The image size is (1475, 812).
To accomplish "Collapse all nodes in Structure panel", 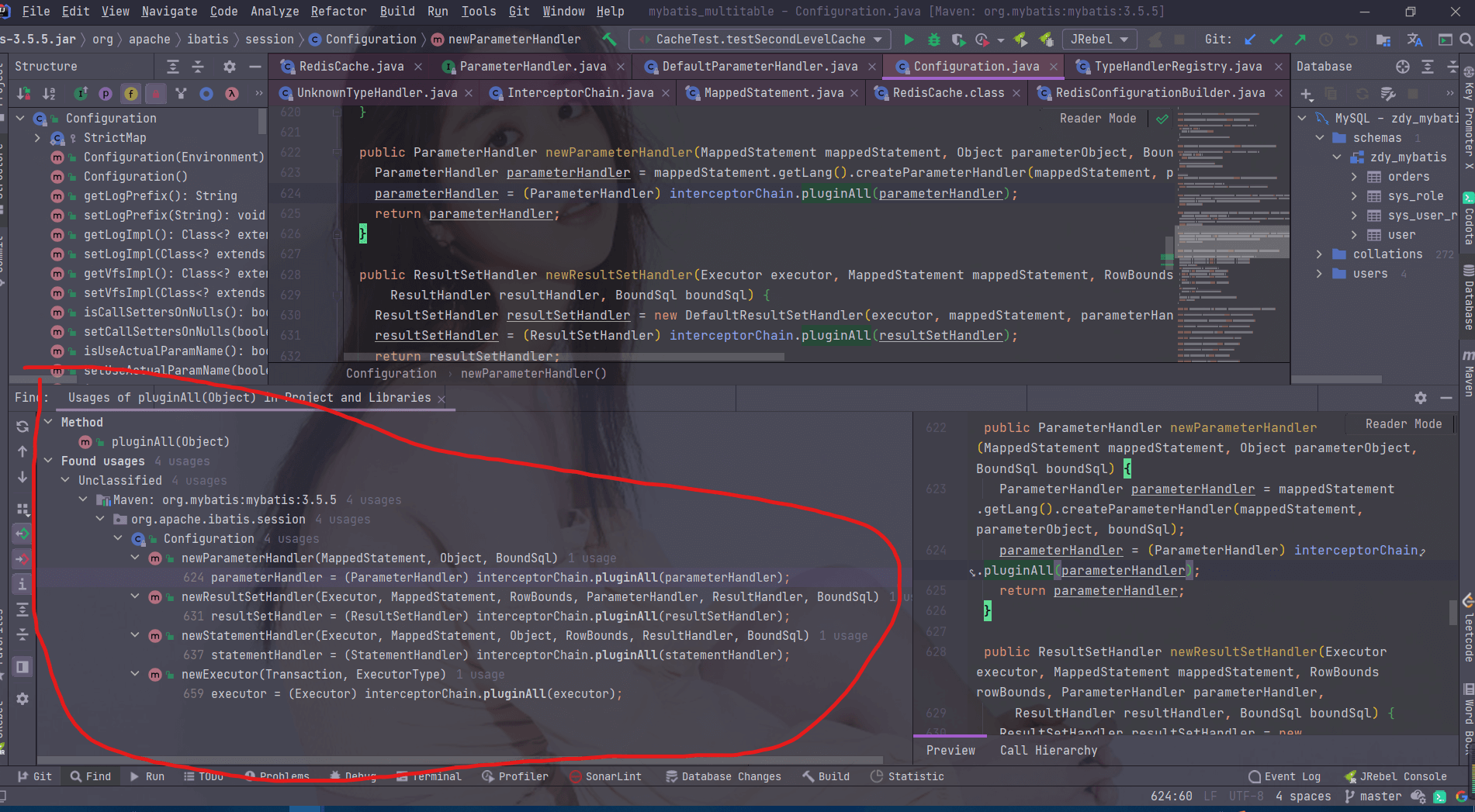I will 198,67.
